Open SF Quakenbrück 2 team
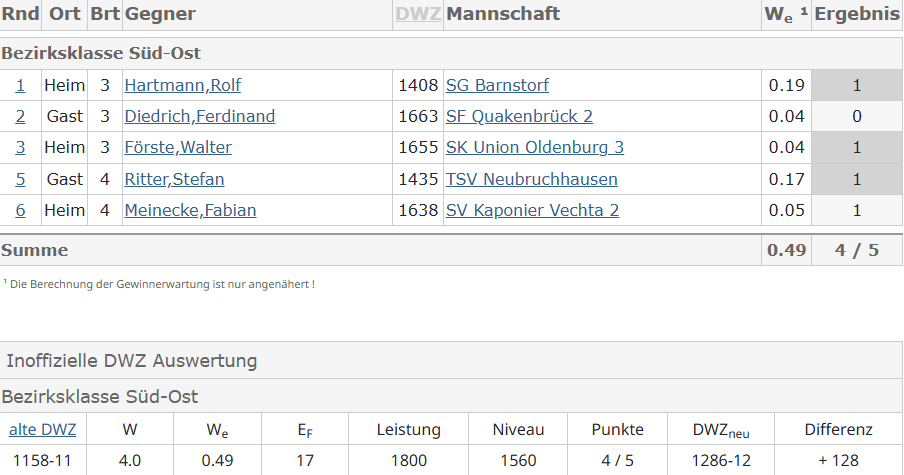This screenshot has height=475, width=904. [519, 117]
